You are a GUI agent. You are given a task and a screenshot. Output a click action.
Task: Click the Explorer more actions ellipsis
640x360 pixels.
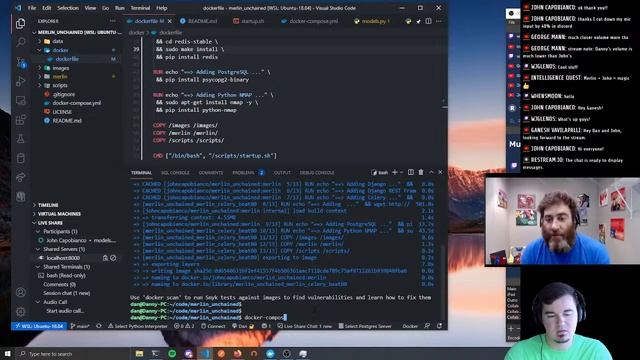(x=113, y=21)
